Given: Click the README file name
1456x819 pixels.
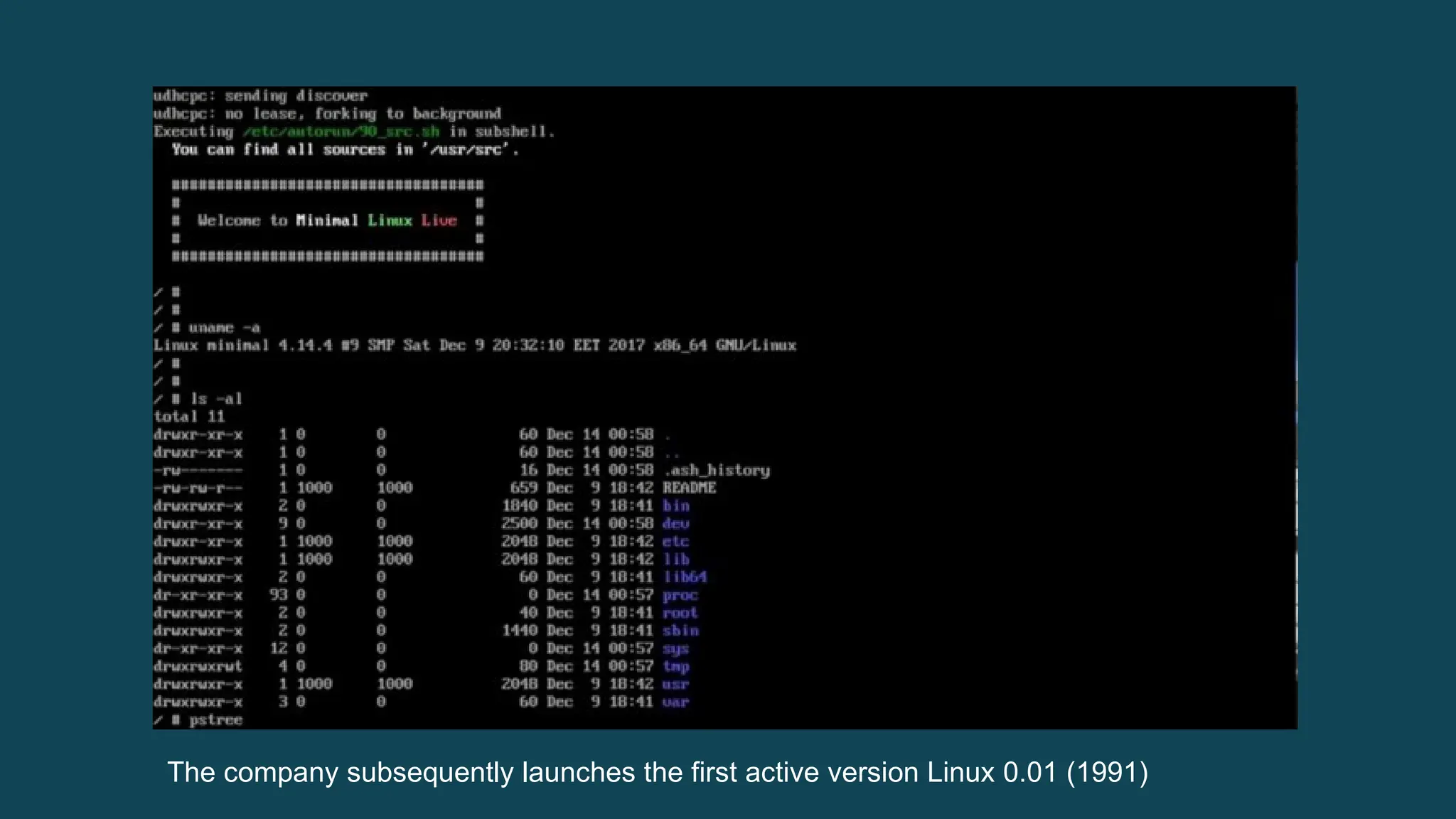Looking at the screenshot, I should pyautogui.click(x=689, y=488).
